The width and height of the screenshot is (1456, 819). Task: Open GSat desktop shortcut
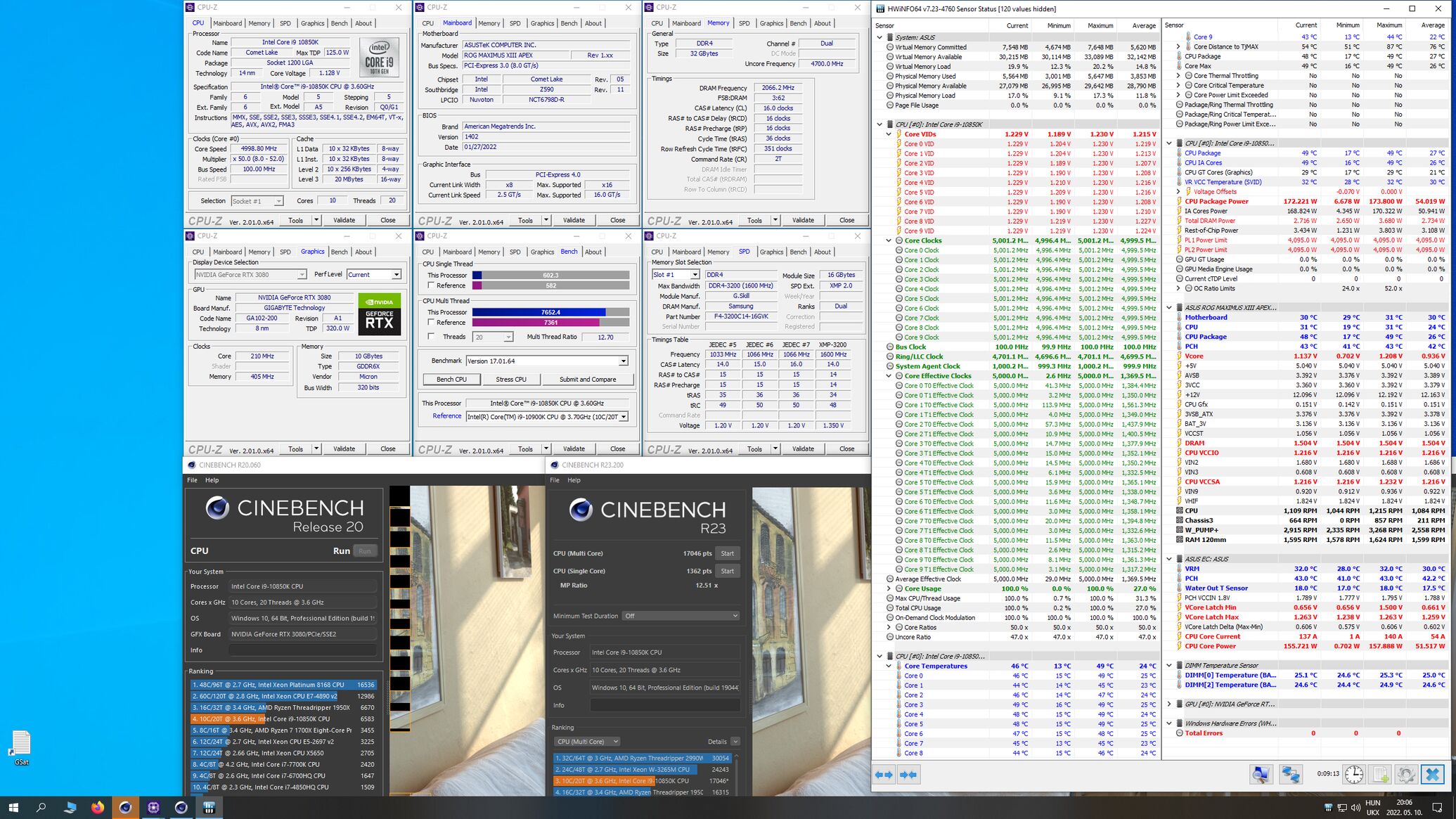tap(21, 747)
